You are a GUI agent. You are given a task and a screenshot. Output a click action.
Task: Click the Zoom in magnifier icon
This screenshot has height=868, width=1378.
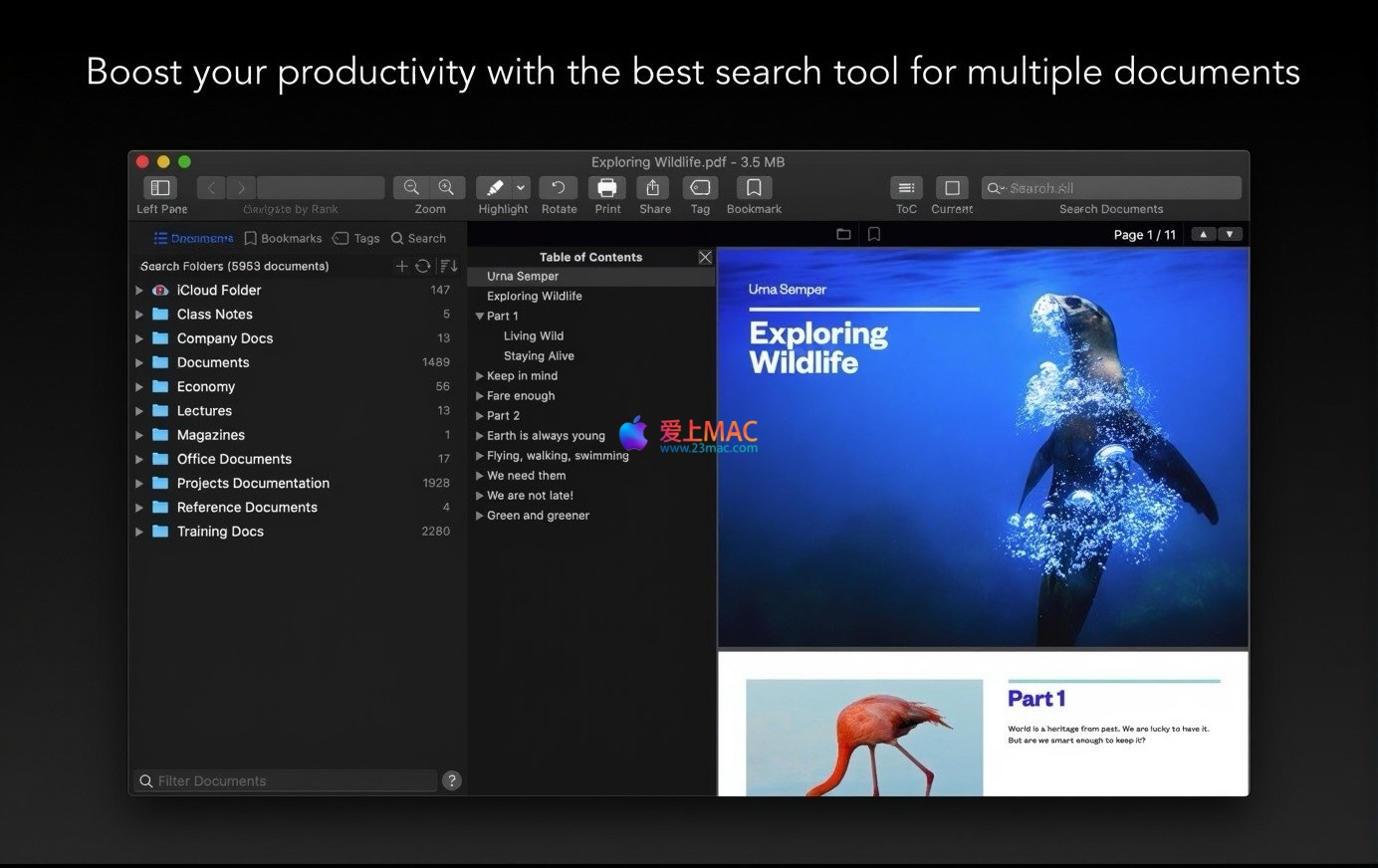click(x=447, y=188)
